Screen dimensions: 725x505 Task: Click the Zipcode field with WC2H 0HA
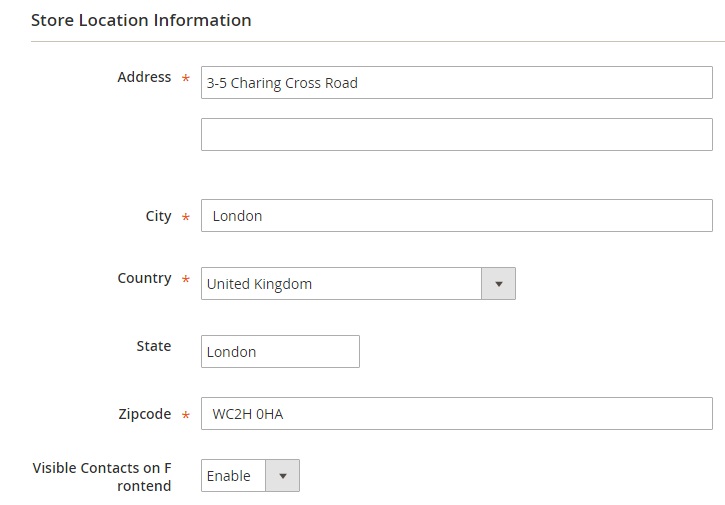click(x=457, y=413)
